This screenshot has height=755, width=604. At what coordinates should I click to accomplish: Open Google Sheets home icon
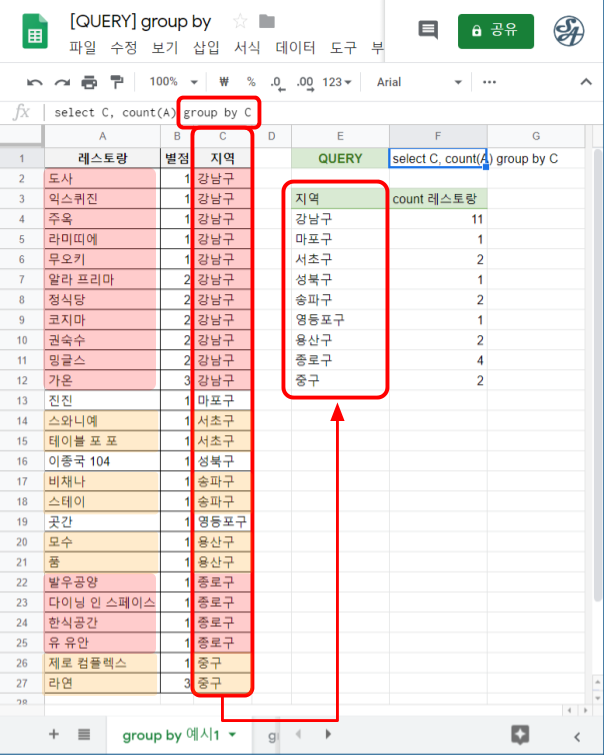[x=35, y=31]
